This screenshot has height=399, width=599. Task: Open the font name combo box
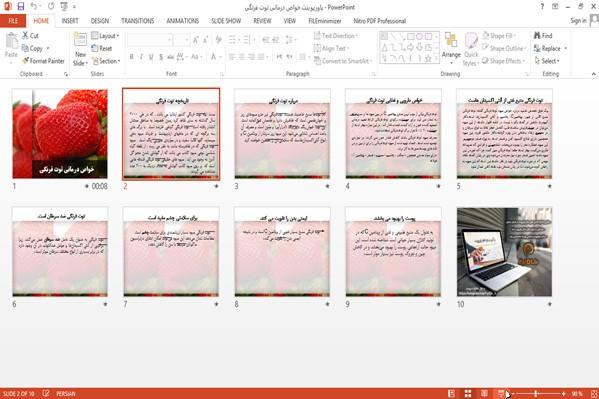(x=149, y=40)
